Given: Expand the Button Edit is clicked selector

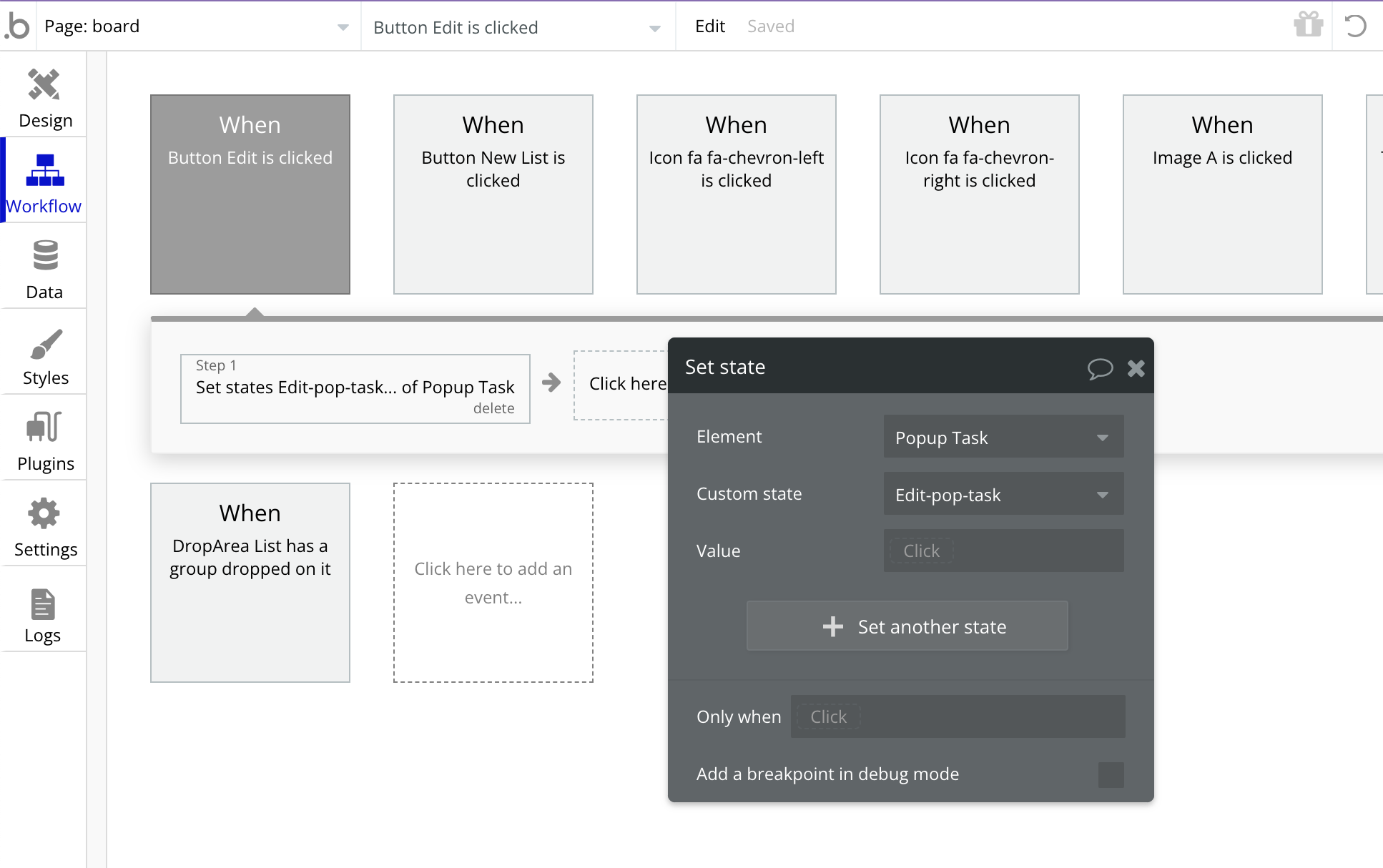Looking at the screenshot, I should pyautogui.click(x=516, y=27).
